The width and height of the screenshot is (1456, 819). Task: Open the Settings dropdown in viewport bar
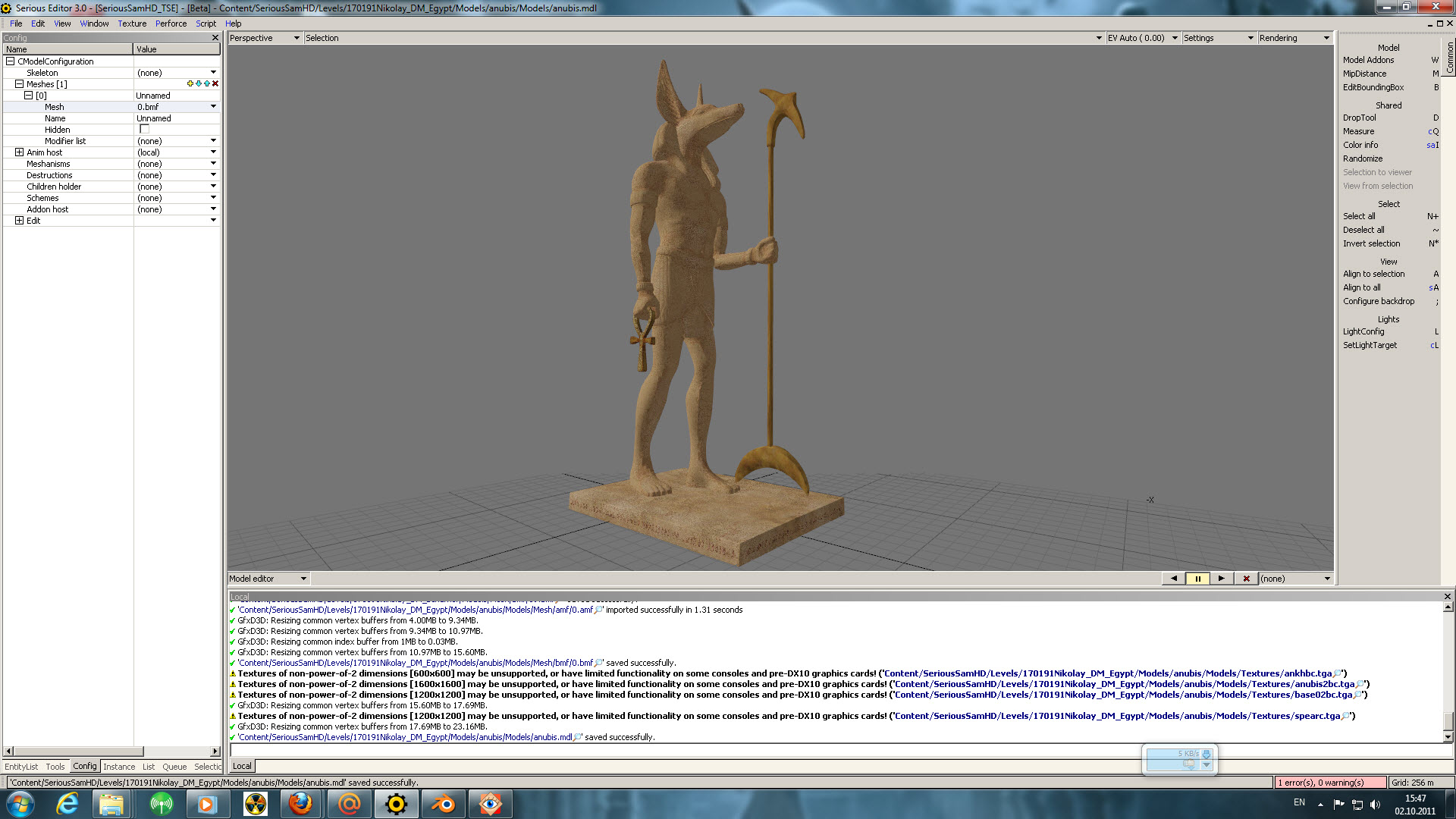coord(1219,38)
